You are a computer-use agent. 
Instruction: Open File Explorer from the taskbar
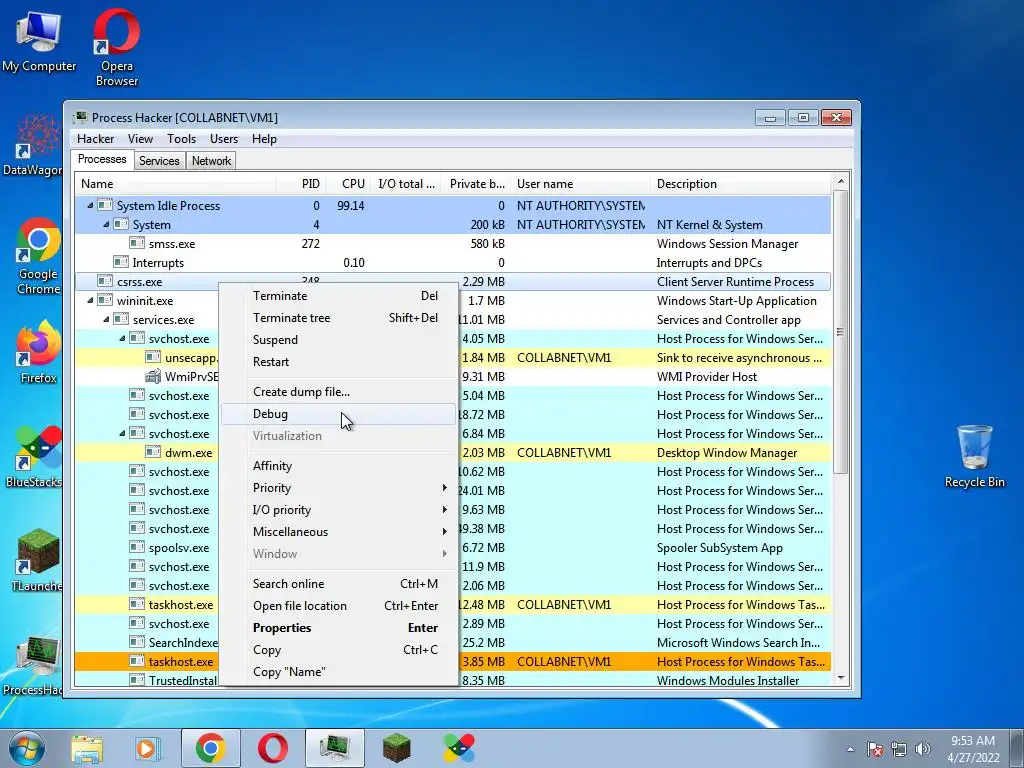point(87,748)
